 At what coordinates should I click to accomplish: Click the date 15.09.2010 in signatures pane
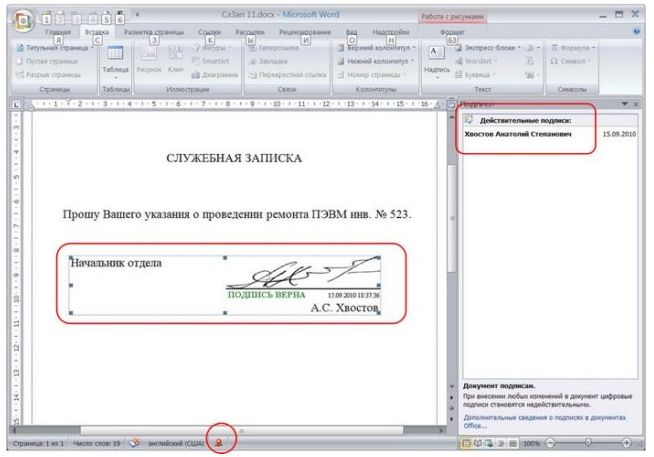pyautogui.click(x=619, y=134)
